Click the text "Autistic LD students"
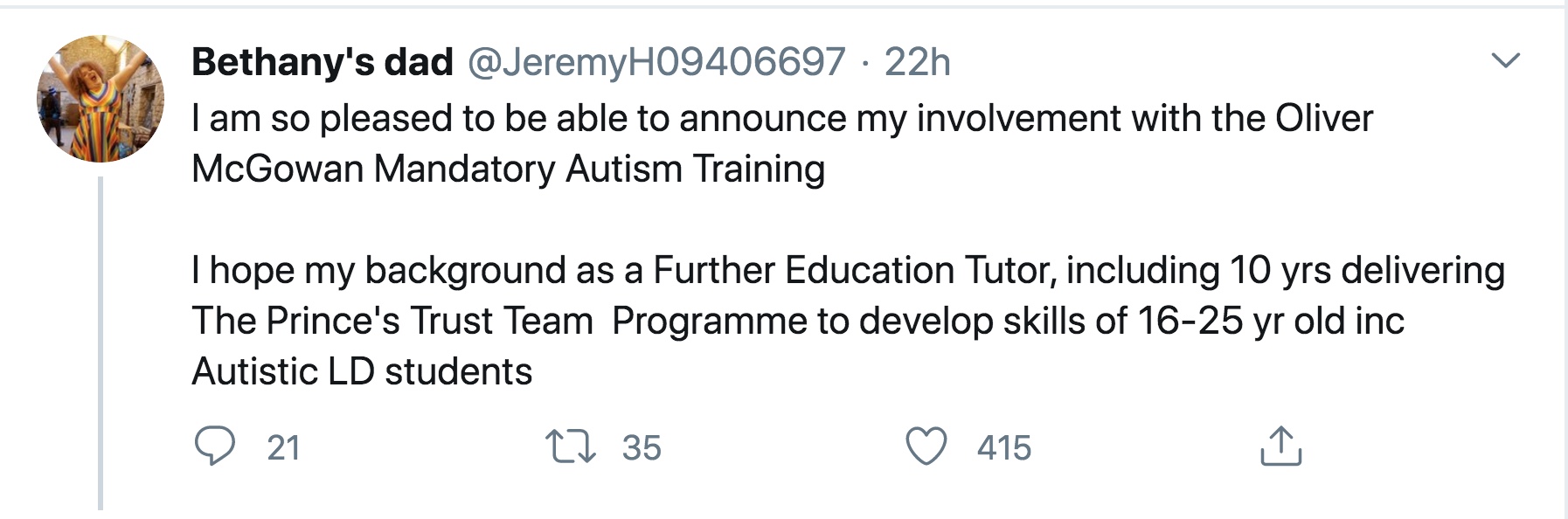The image size is (1568, 519). (362, 372)
